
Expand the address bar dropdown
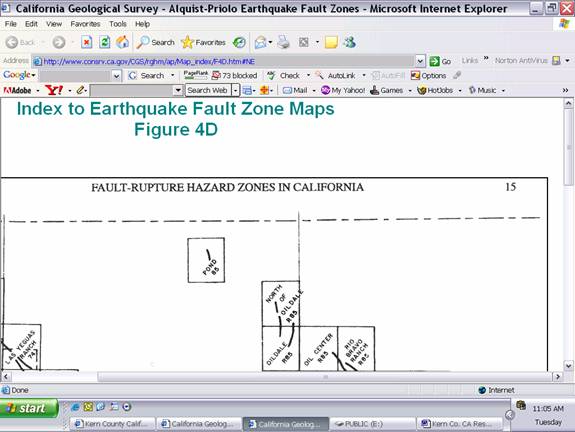tap(420, 61)
